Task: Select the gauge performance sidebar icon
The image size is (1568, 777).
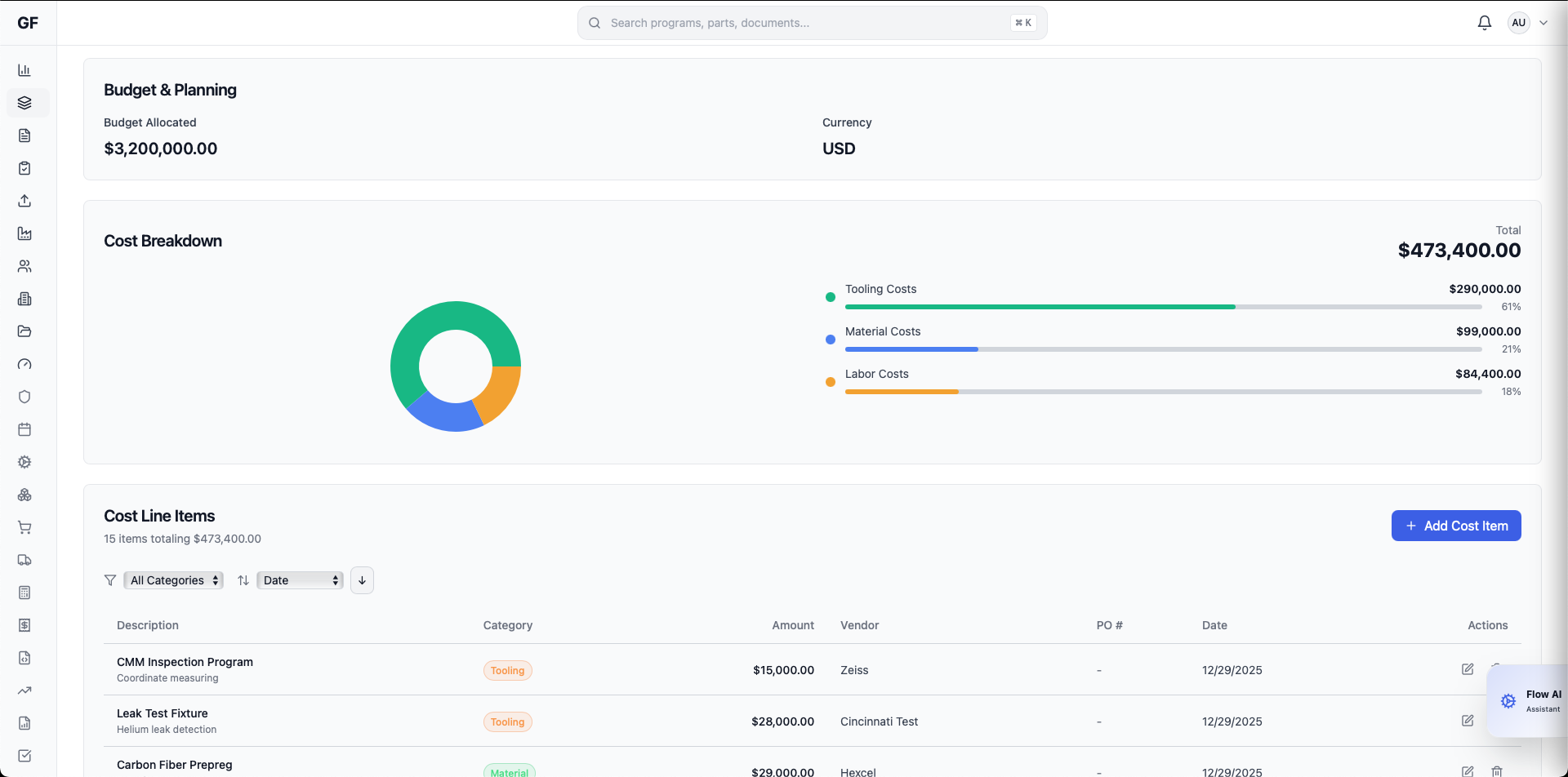Action: pos(25,364)
